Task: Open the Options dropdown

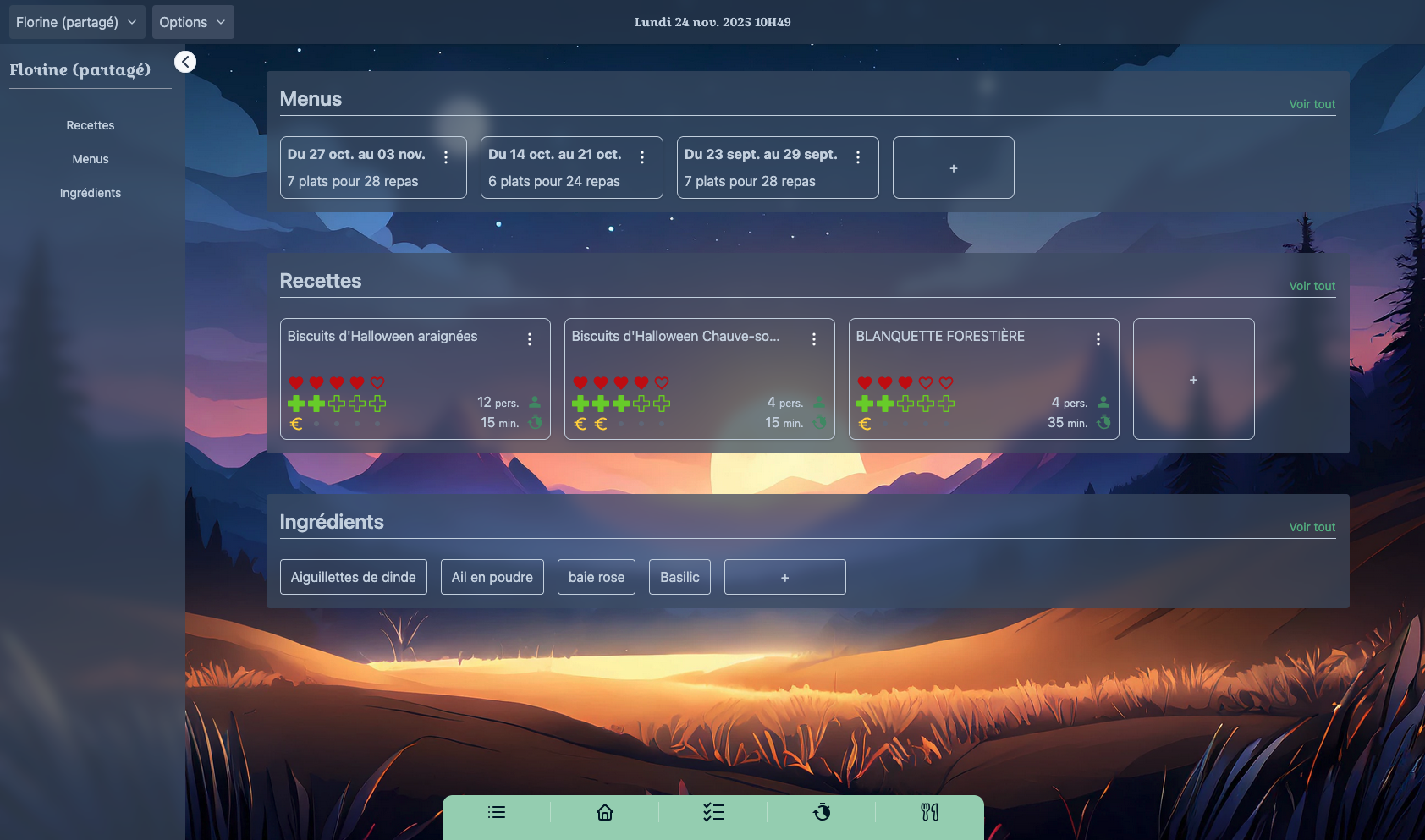Action: tap(193, 22)
